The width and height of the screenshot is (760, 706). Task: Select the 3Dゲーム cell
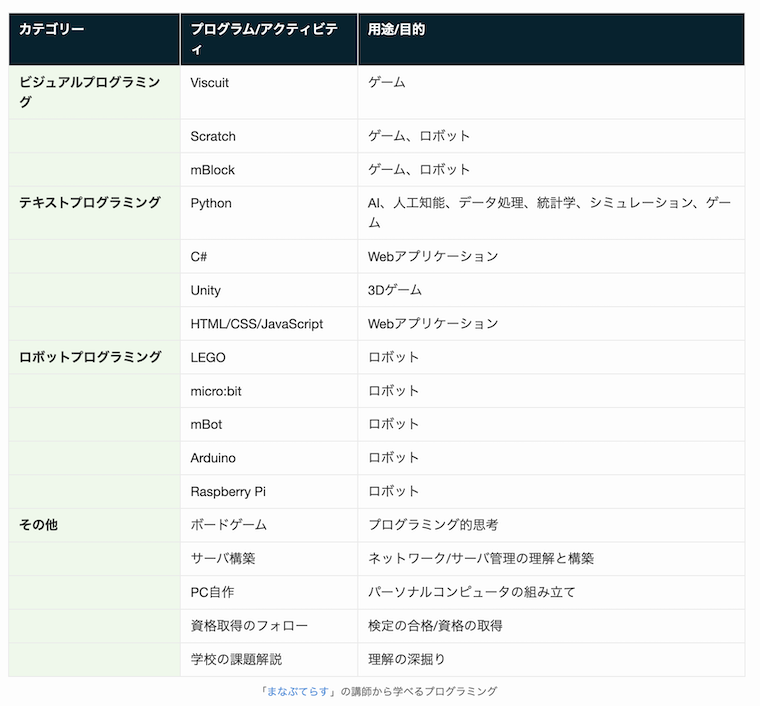pos(551,290)
